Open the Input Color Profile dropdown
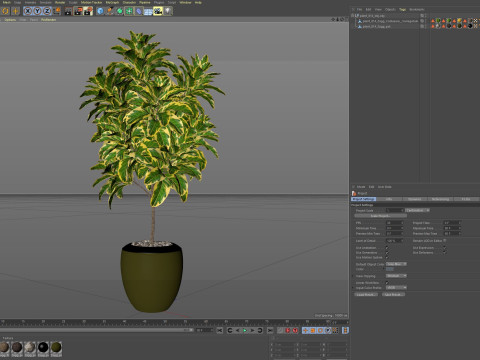Viewport: 480px width, 360px height. coord(396,287)
